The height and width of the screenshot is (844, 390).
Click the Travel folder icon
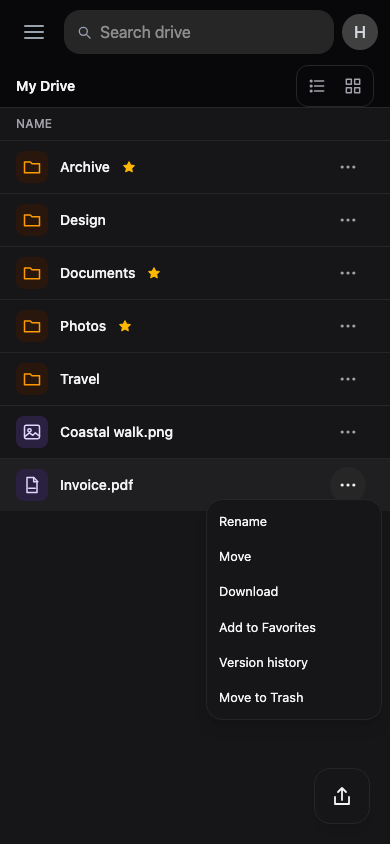coord(32,379)
